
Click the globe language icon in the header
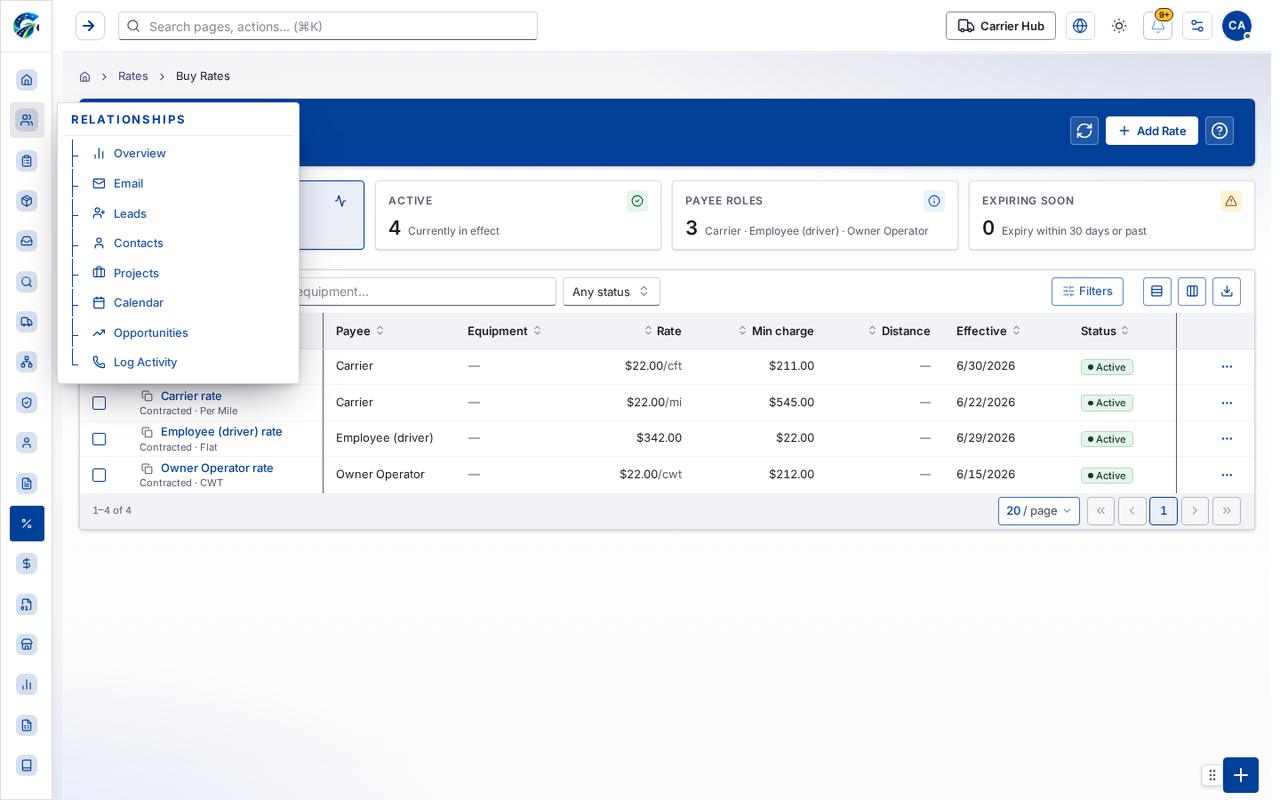pos(1080,26)
